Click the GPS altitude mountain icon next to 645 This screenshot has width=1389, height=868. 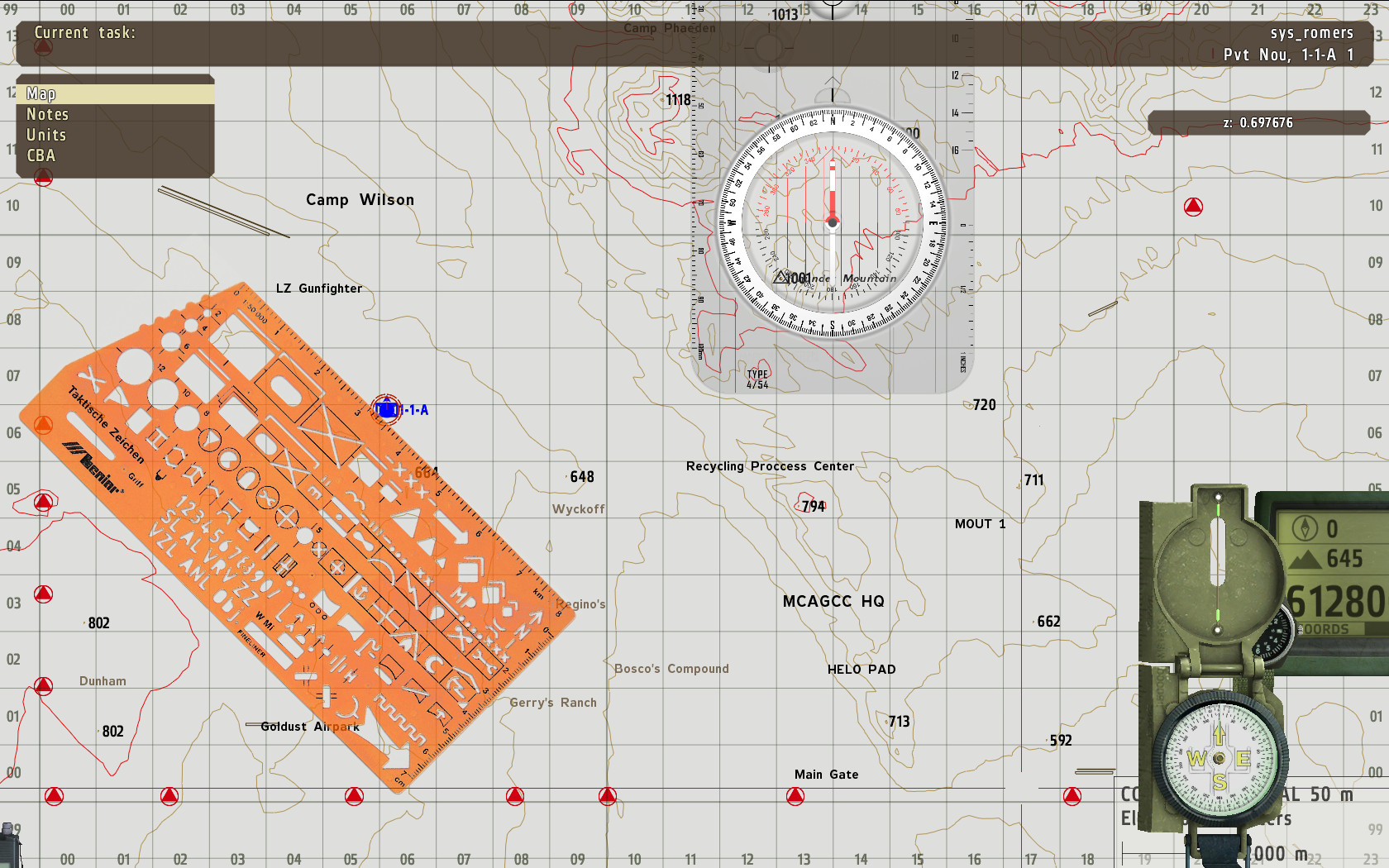coord(1305,559)
